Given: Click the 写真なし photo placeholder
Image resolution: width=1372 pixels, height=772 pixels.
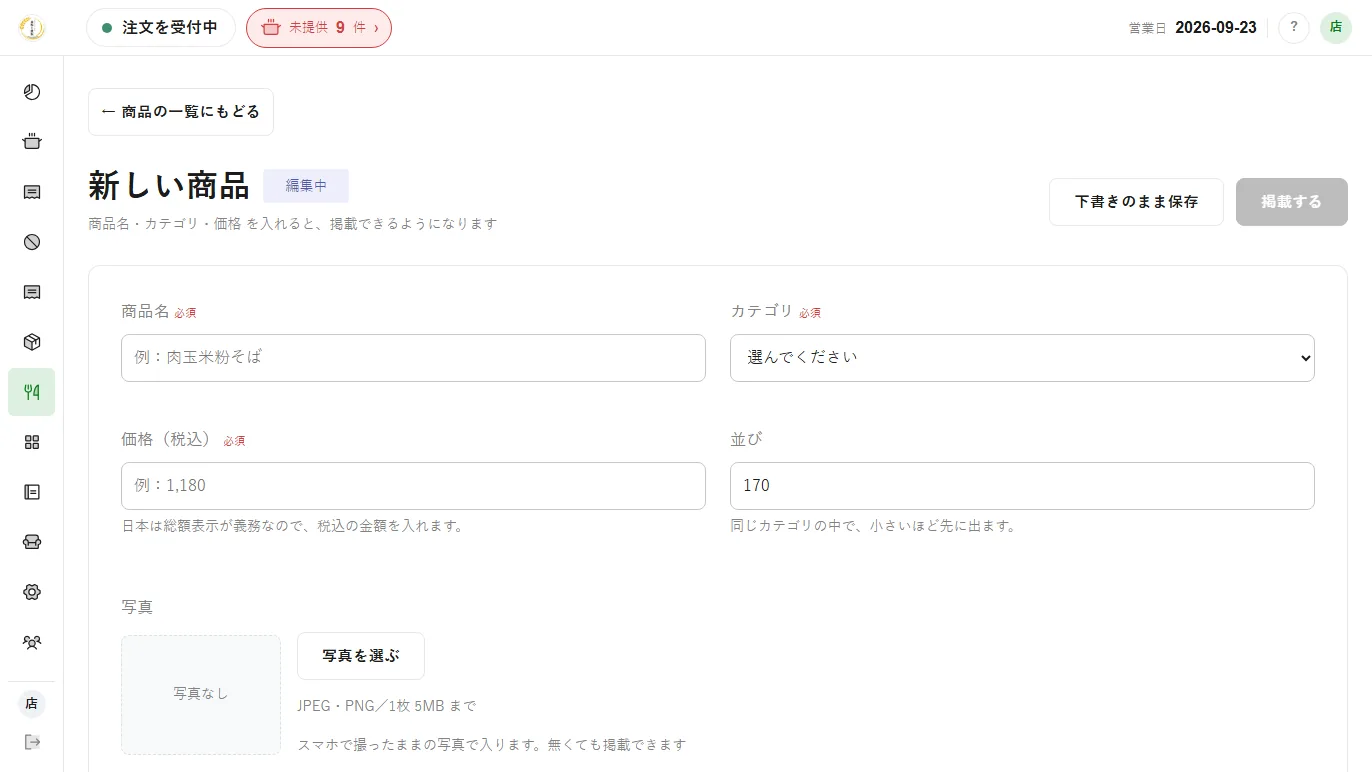Looking at the screenshot, I should click(201, 694).
